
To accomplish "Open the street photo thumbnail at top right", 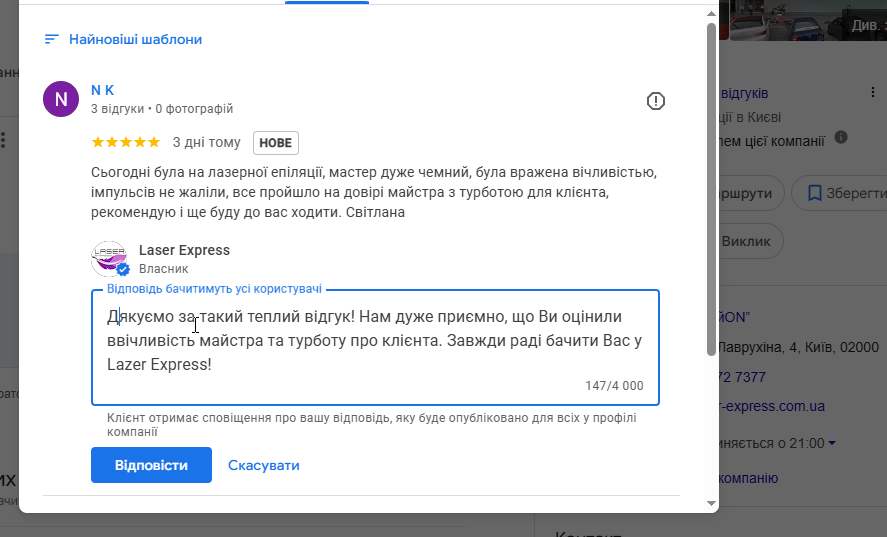I will click(808, 20).
